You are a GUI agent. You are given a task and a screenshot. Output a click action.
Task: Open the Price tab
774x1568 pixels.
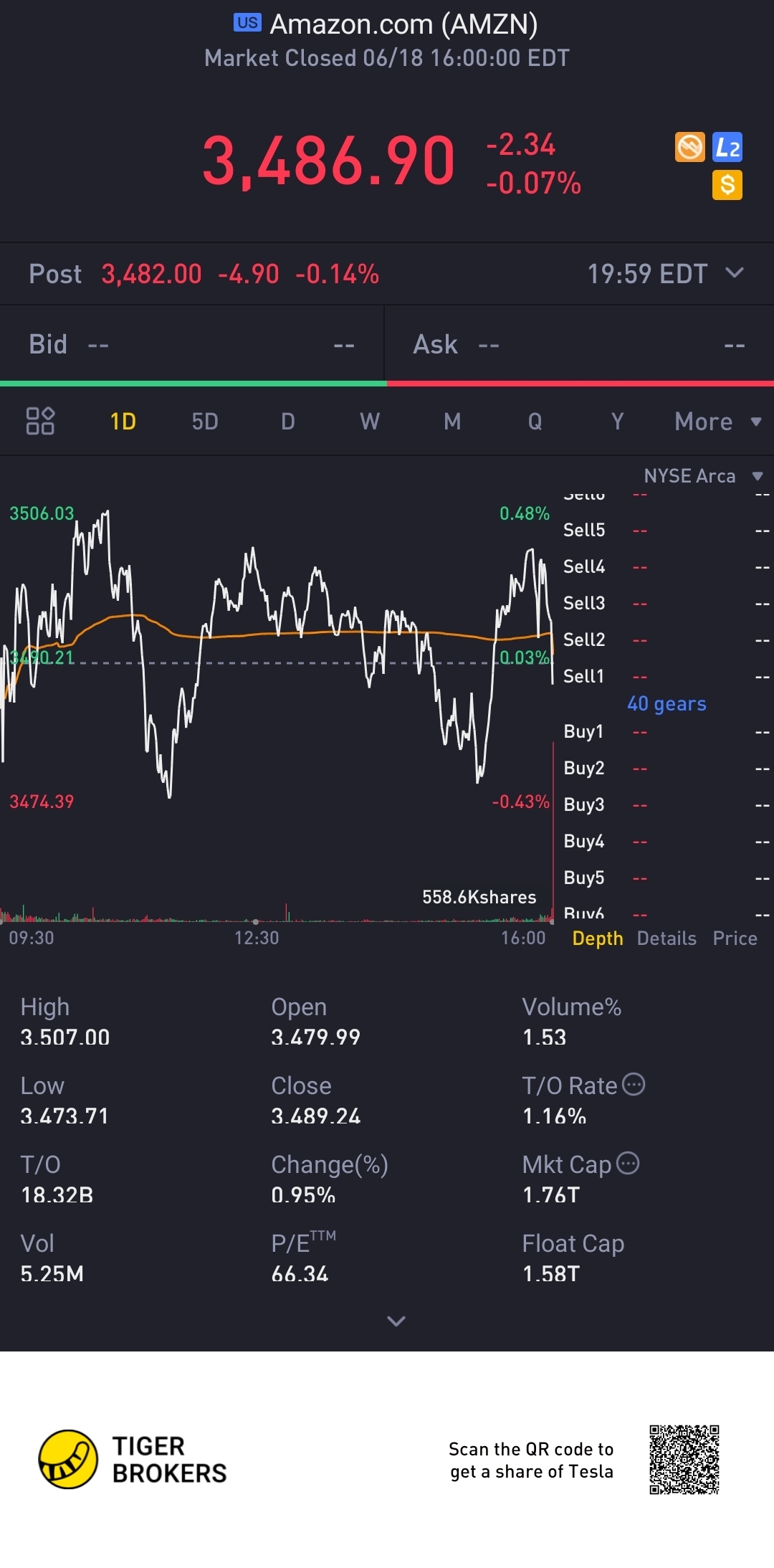[735, 938]
